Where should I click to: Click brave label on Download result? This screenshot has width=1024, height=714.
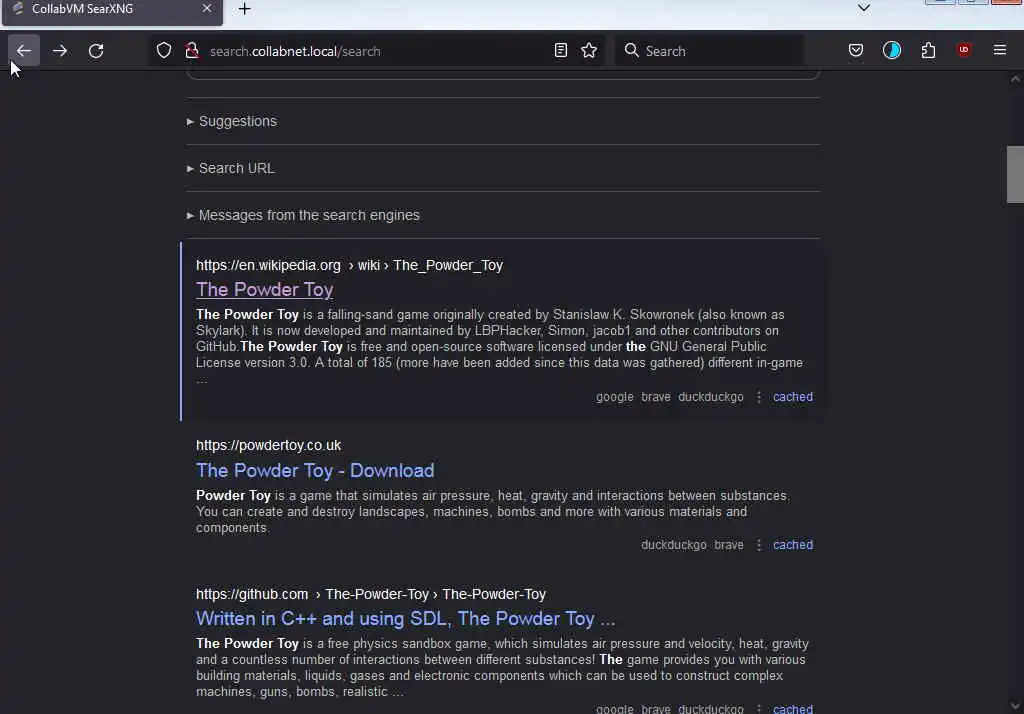click(729, 545)
